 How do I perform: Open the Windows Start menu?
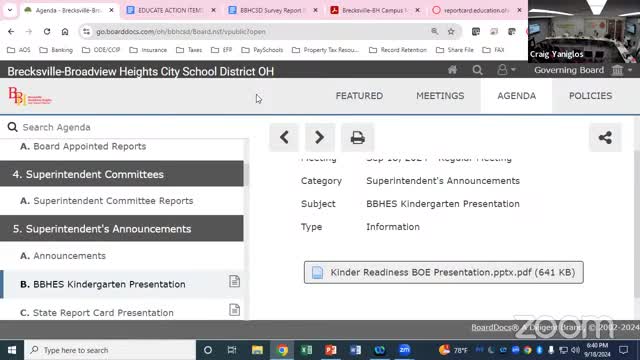point(12,350)
